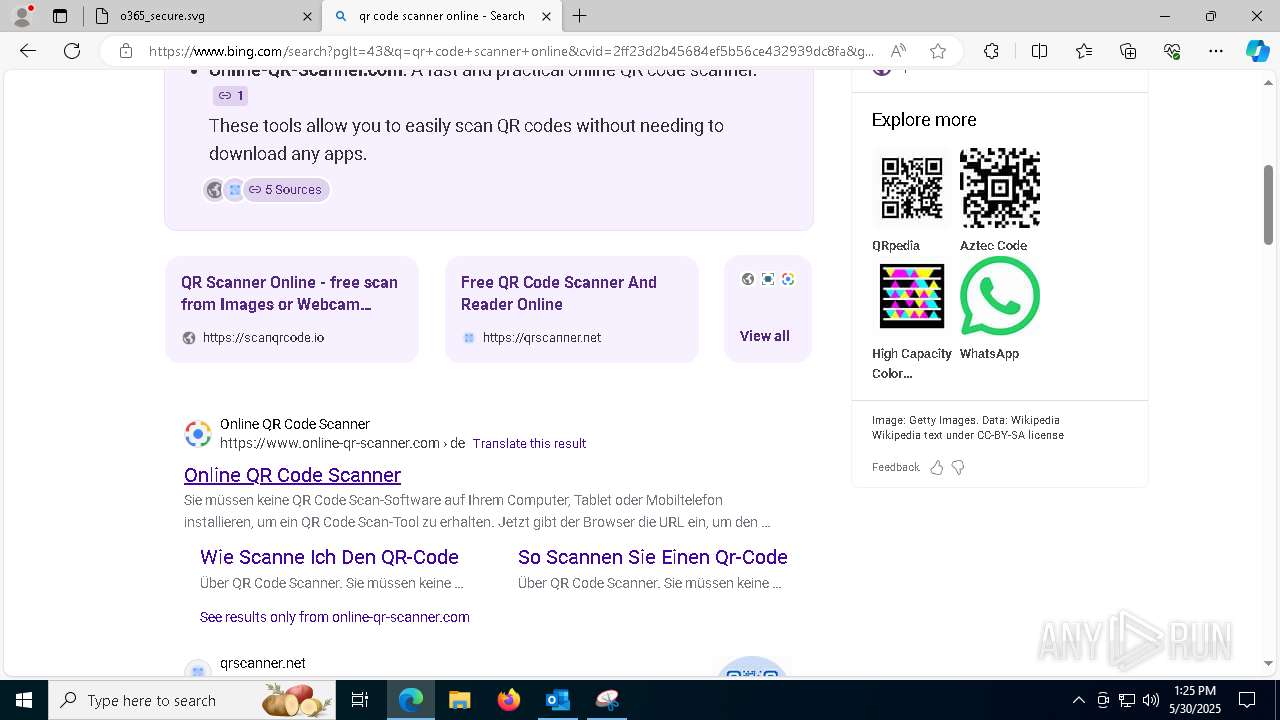This screenshot has height=720, width=1280.
Task: Close the qr code scanner online tab
Action: tap(546, 16)
